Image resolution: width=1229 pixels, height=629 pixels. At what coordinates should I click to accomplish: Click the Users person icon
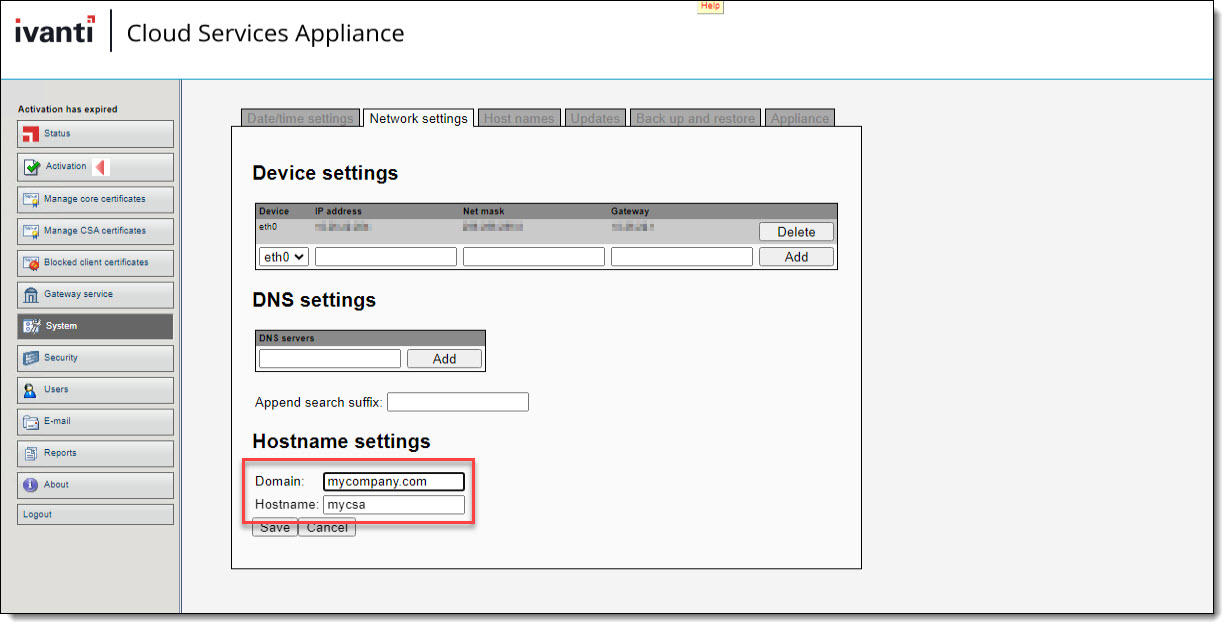31,390
